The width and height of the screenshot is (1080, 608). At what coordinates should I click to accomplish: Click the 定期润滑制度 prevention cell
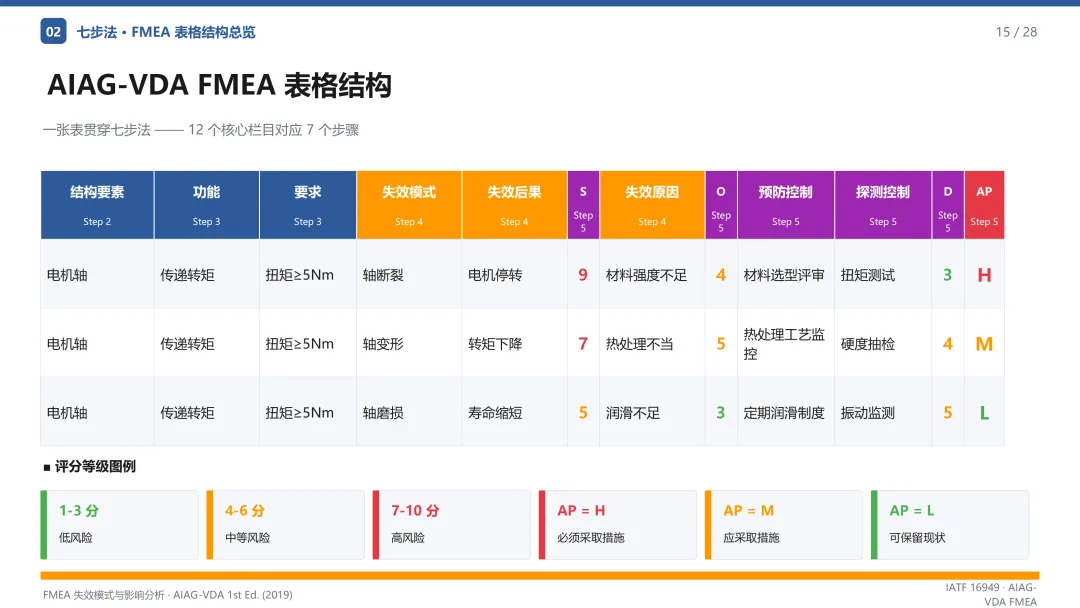click(784, 412)
